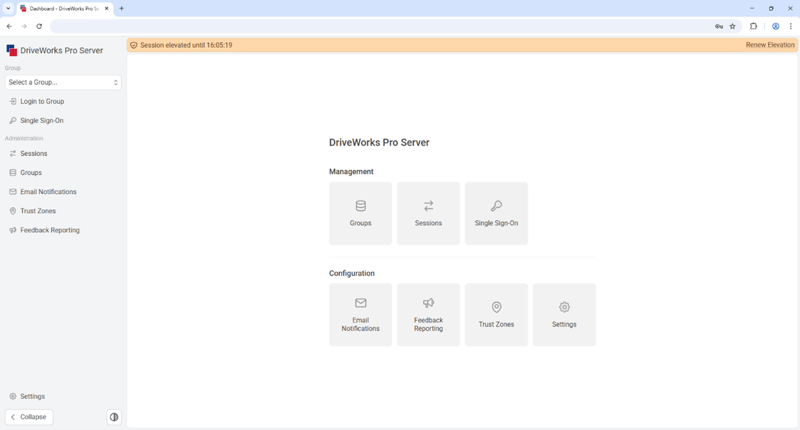Click the Management section heading
Viewport: 800px width, 430px height.
[x=351, y=171]
